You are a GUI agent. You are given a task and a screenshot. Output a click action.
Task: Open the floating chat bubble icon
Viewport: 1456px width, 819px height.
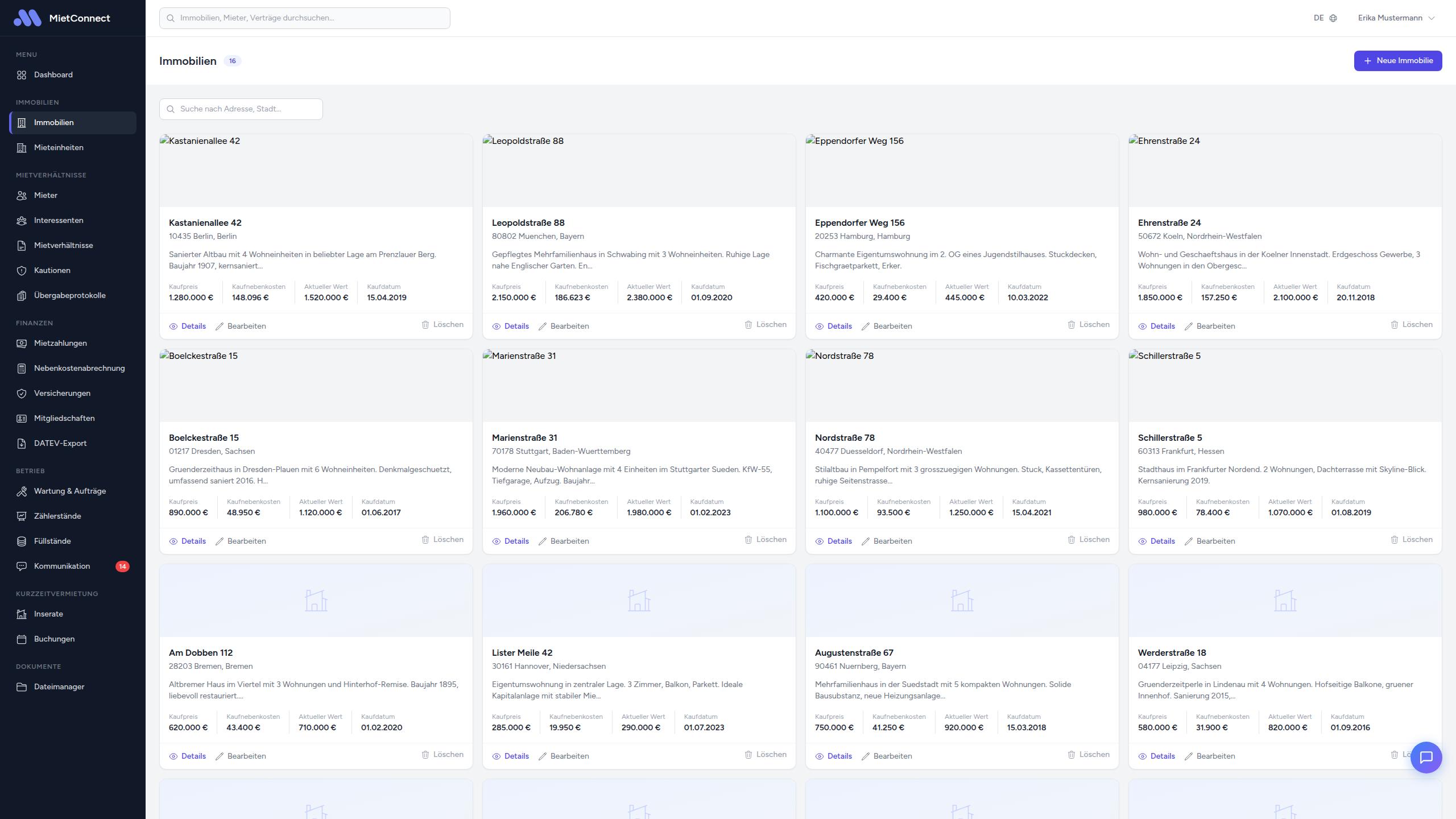[1426, 757]
